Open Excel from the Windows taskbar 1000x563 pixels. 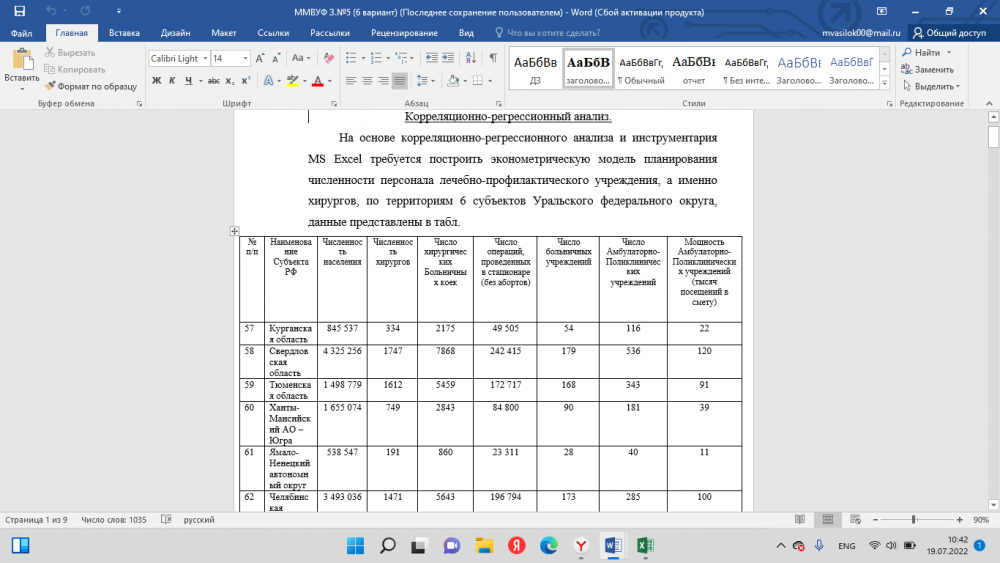(x=646, y=545)
